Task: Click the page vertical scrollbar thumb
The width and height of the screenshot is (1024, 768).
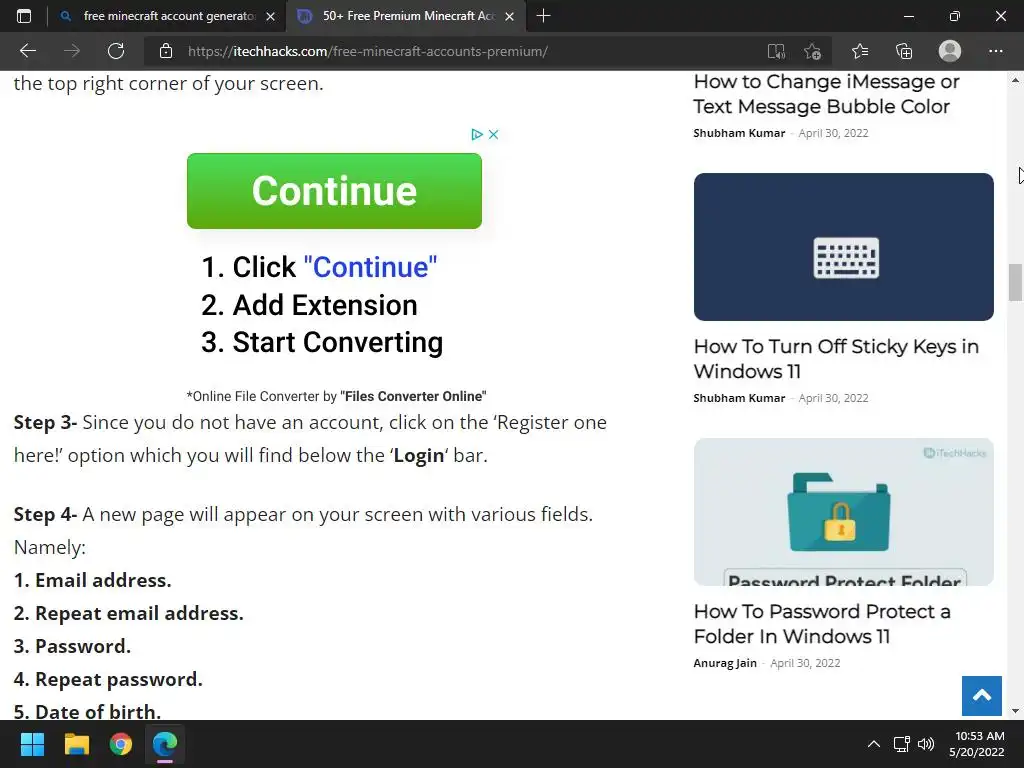Action: 1015,282
